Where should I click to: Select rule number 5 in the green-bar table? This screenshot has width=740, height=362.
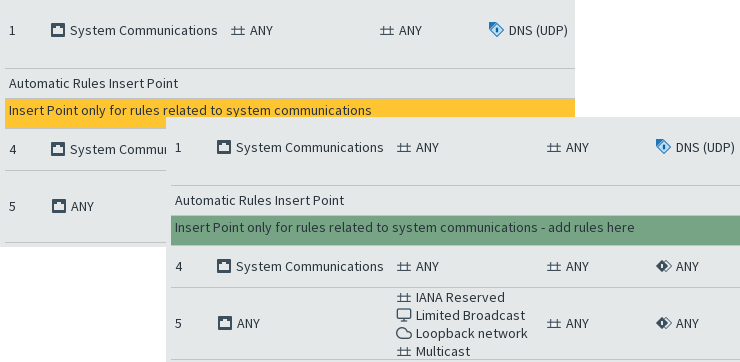(178, 324)
